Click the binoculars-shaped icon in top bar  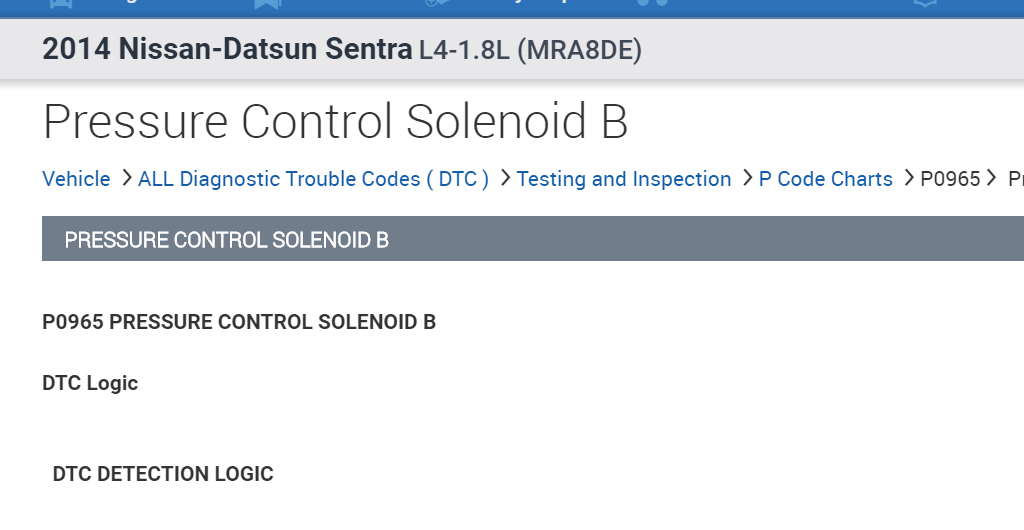click(x=653, y=4)
